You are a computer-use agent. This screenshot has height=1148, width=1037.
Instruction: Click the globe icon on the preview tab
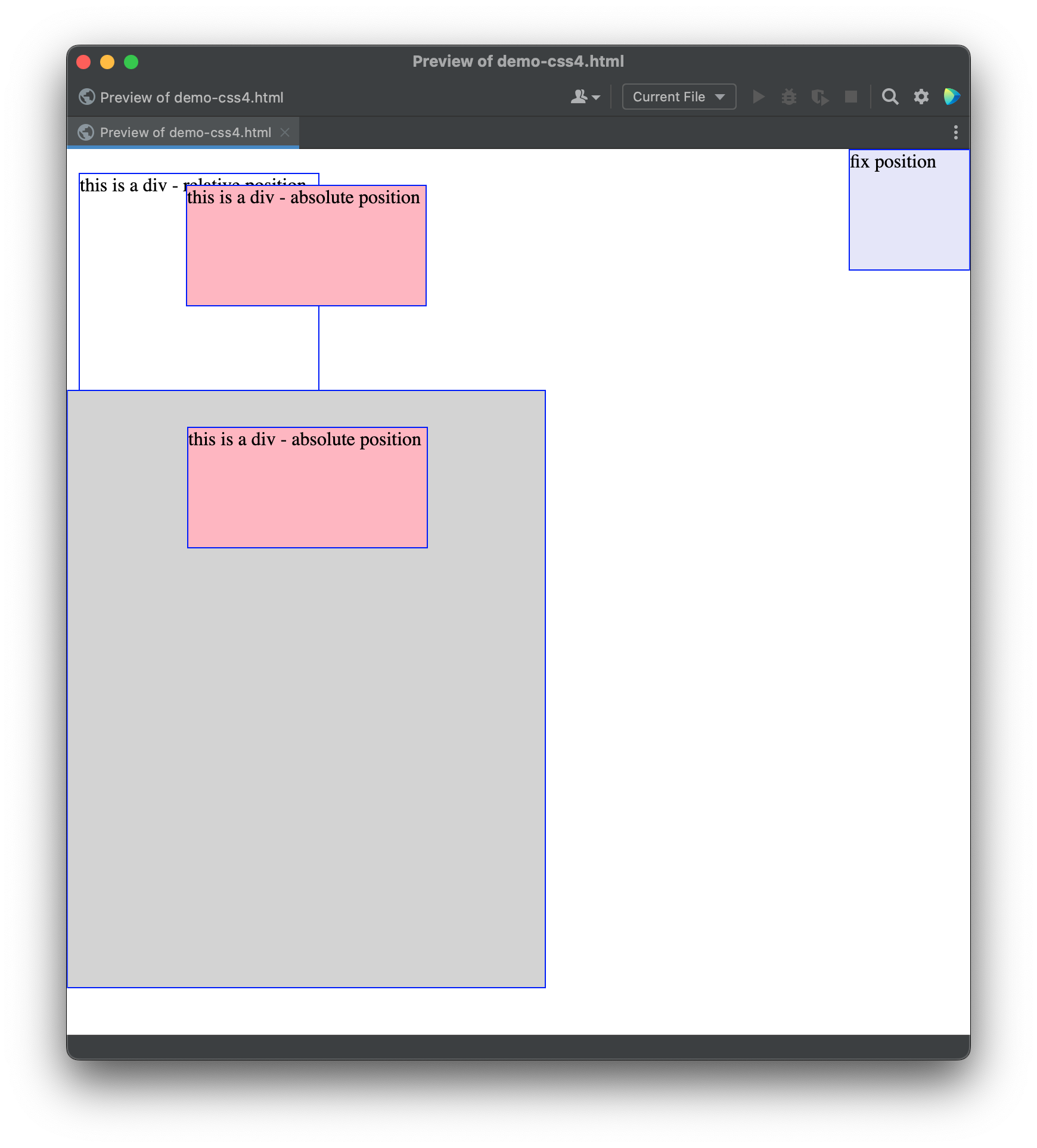tap(87, 132)
